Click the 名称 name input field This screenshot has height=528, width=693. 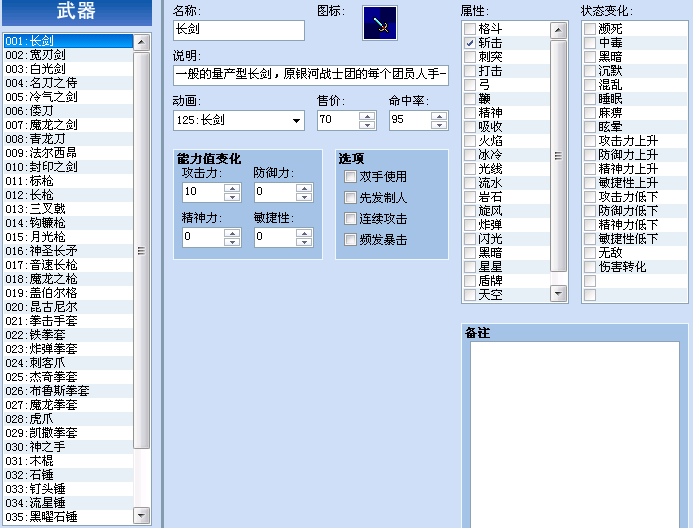tap(239, 30)
